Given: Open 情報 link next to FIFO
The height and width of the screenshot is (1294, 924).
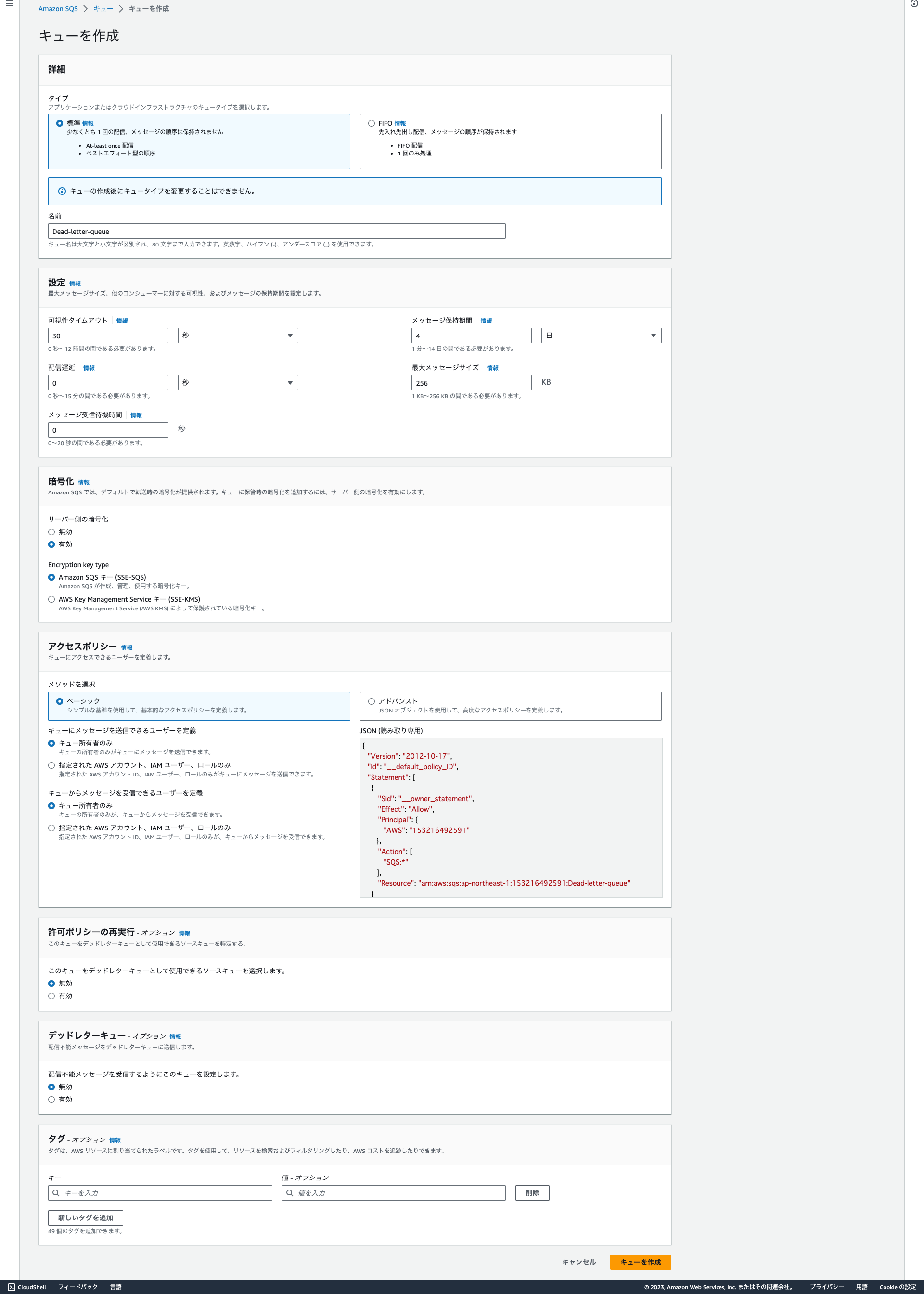Looking at the screenshot, I should pyautogui.click(x=400, y=124).
